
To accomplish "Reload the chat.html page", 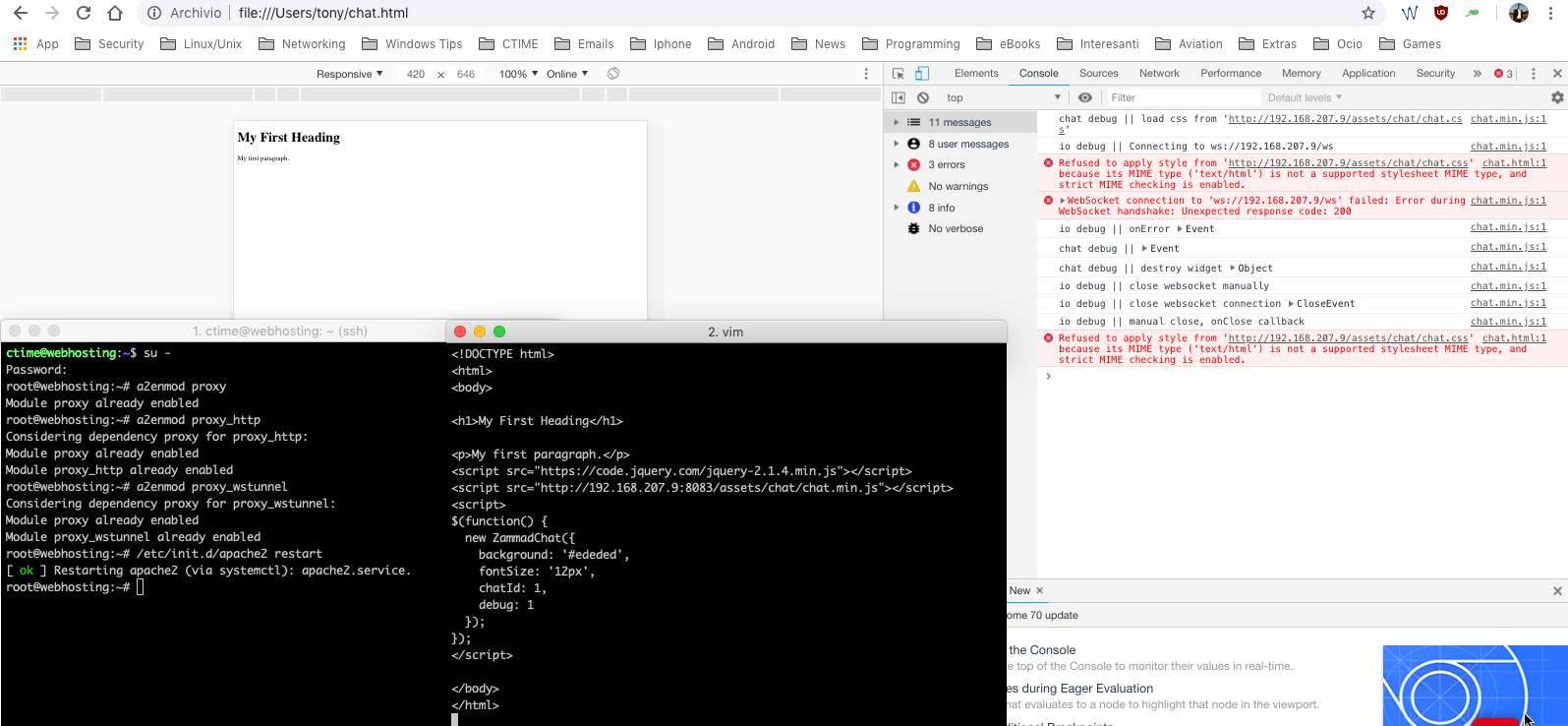I will 84,13.
